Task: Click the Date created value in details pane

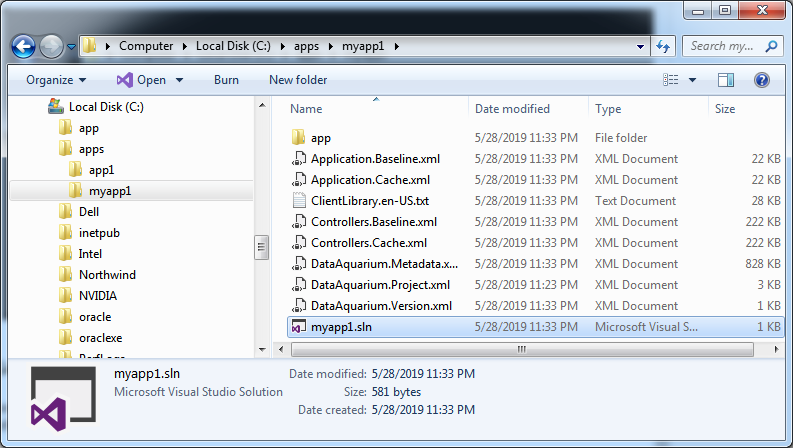Action: 423,410
